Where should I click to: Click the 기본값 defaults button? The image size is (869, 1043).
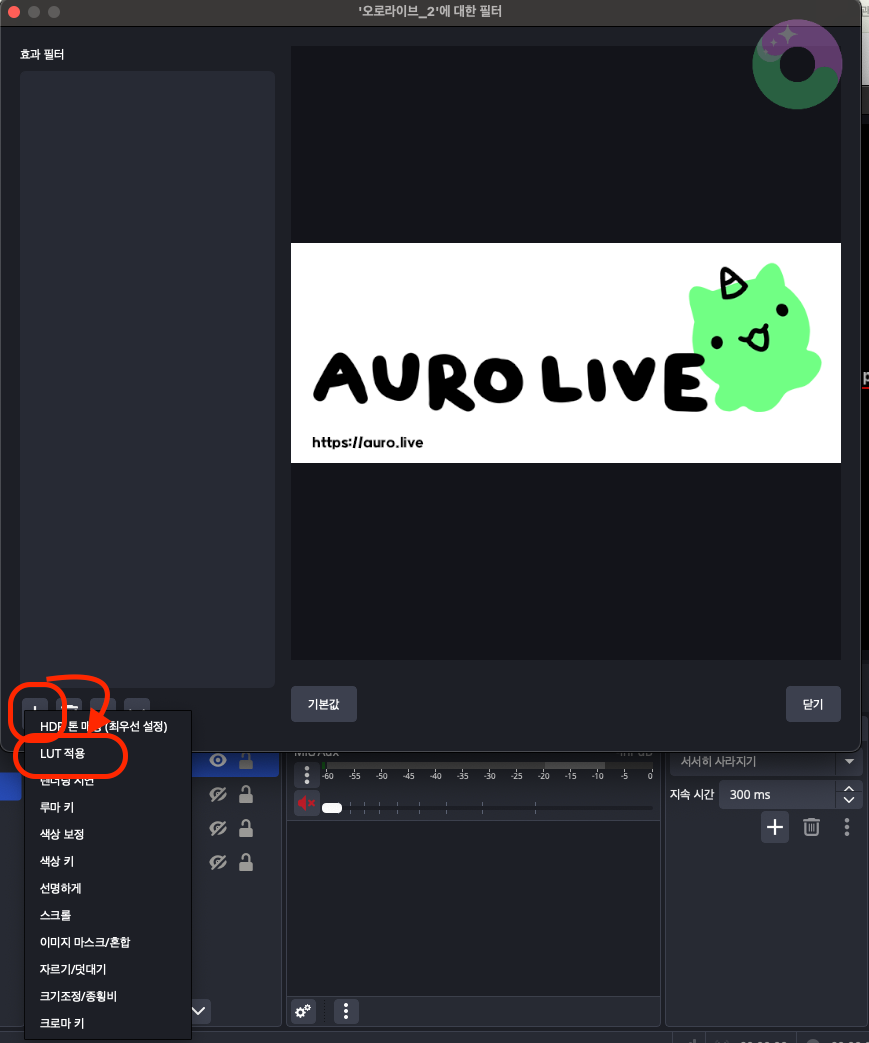point(323,704)
